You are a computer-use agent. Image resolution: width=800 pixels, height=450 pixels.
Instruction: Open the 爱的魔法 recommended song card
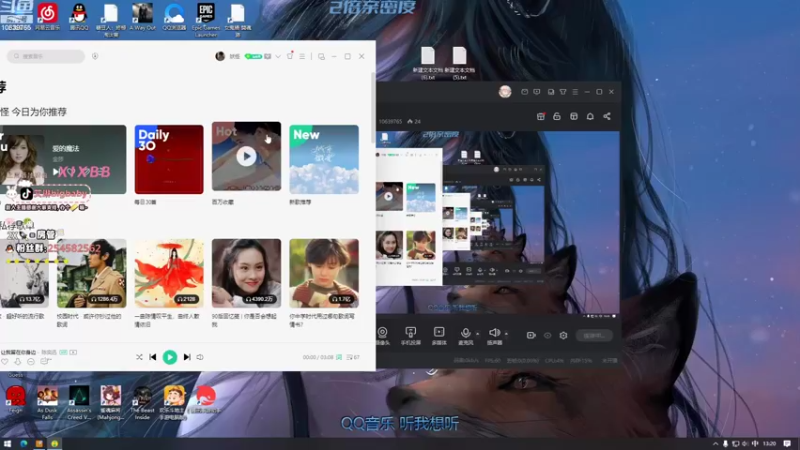(x=63, y=159)
